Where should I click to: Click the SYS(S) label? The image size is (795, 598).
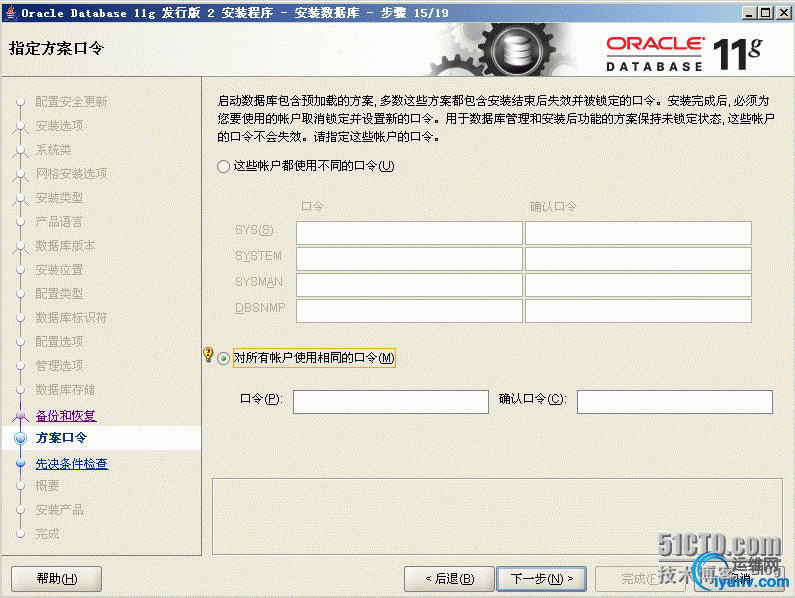coord(254,230)
